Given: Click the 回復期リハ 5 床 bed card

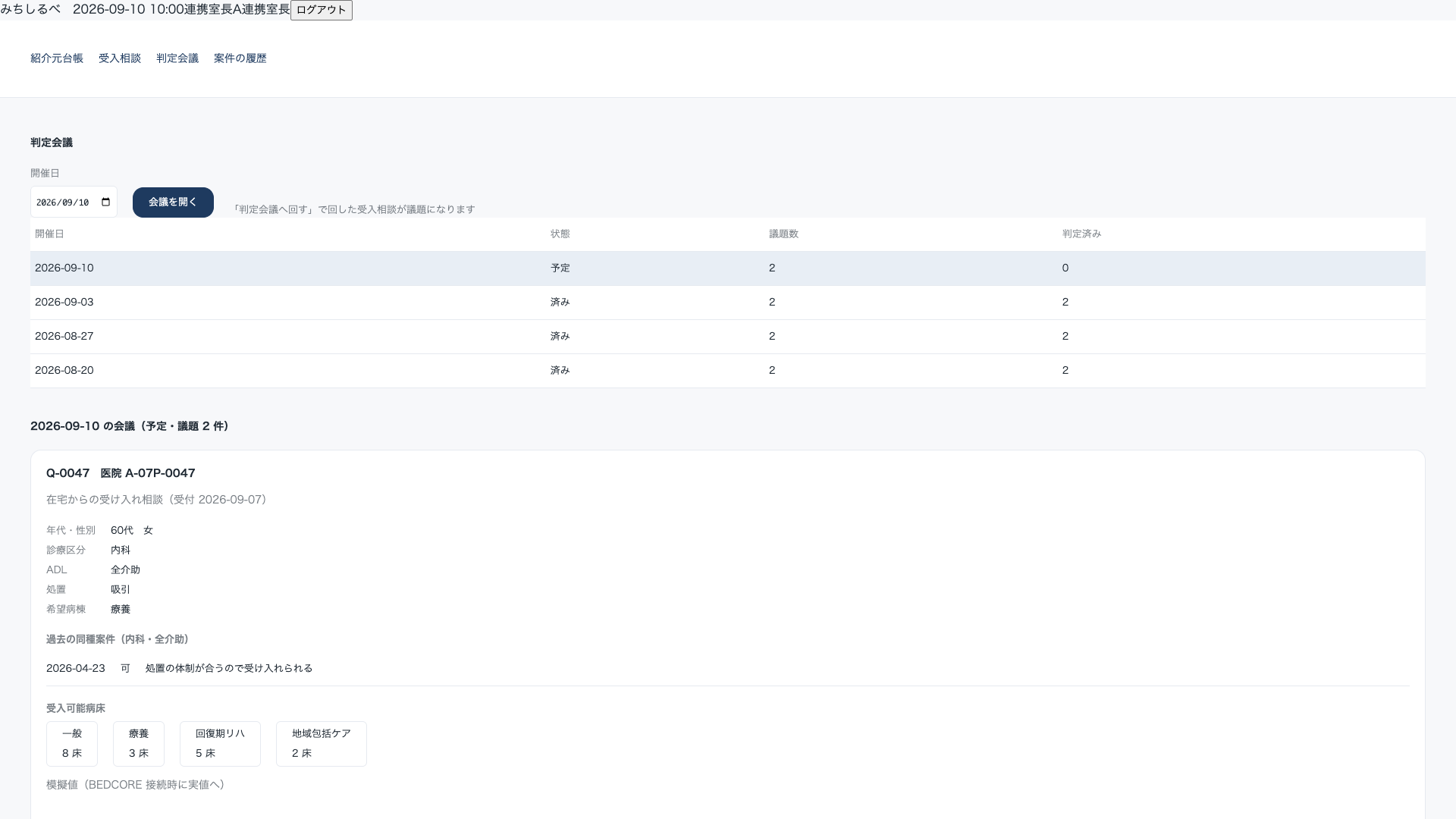Looking at the screenshot, I should pyautogui.click(x=220, y=744).
